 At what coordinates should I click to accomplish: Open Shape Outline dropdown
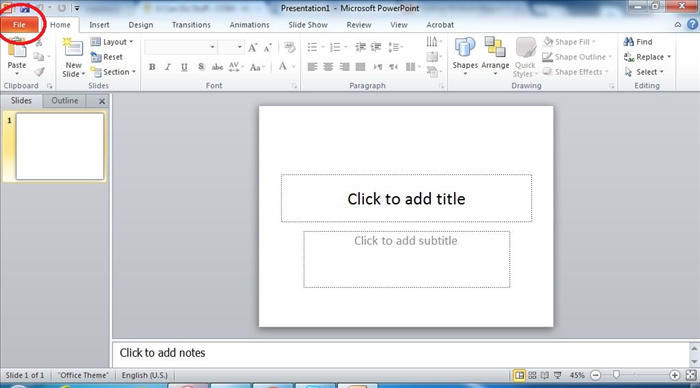point(577,57)
